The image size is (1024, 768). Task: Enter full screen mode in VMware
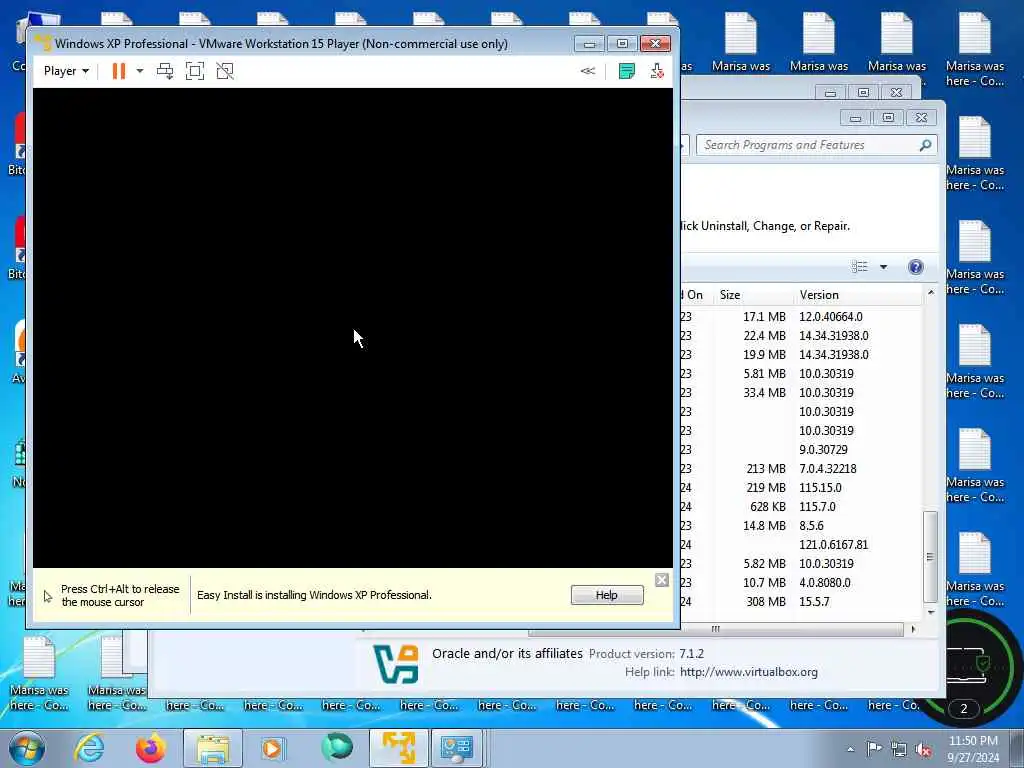tap(195, 71)
